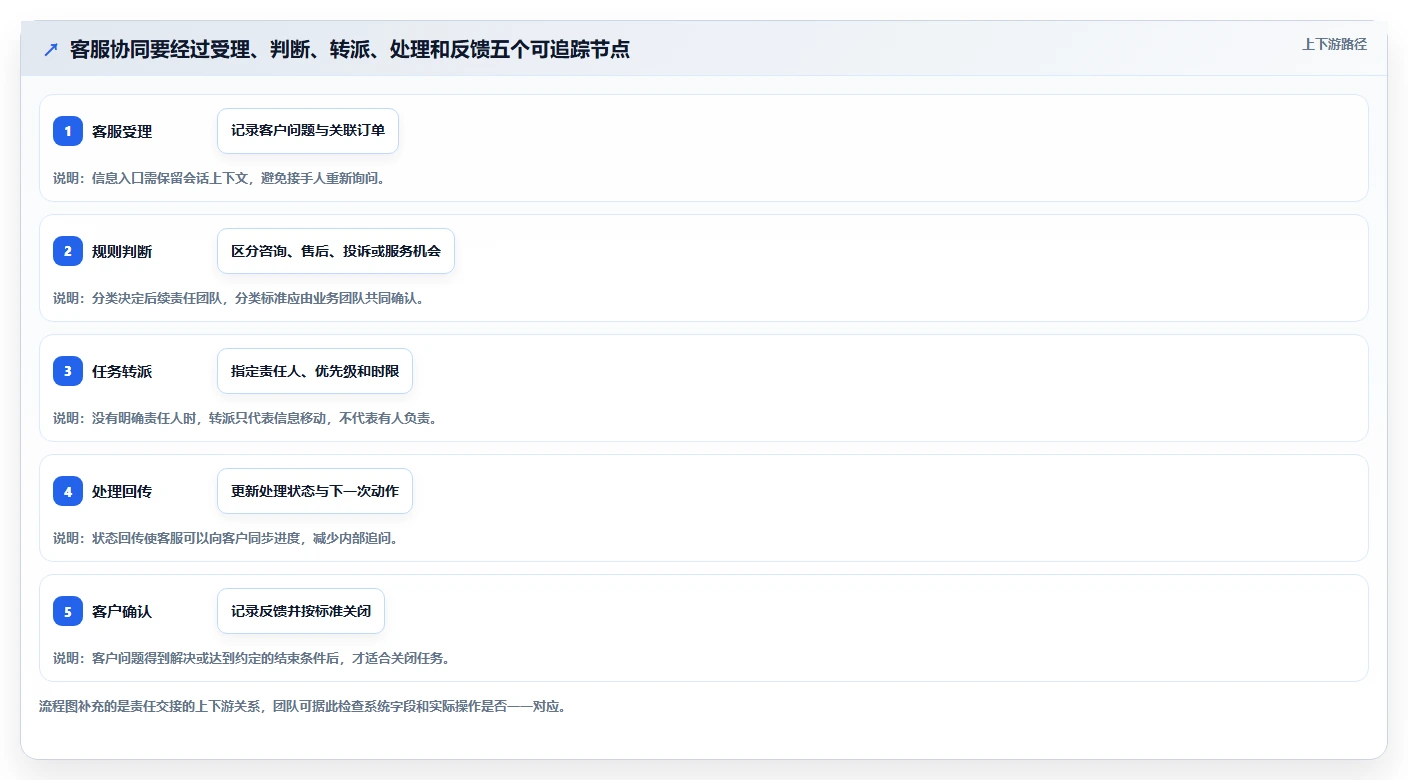Click the note 信息入口需保留会话上下文
Screen dimensions: 1408x780
point(219,178)
